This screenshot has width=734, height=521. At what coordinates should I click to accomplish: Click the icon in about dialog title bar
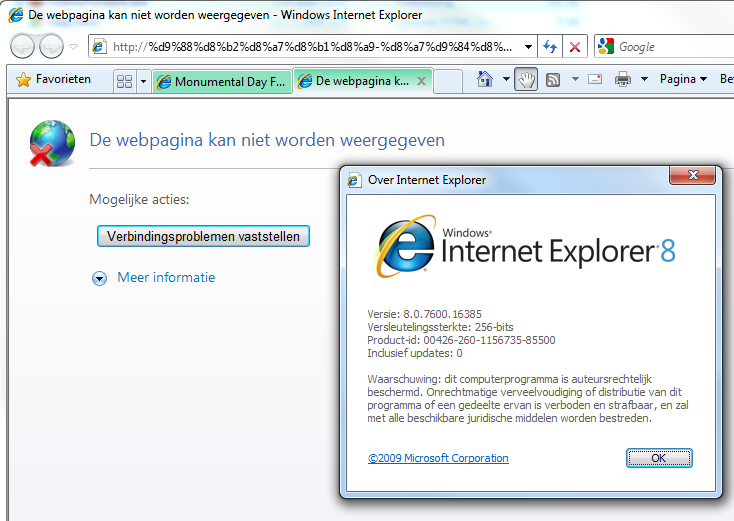coord(354,180)
